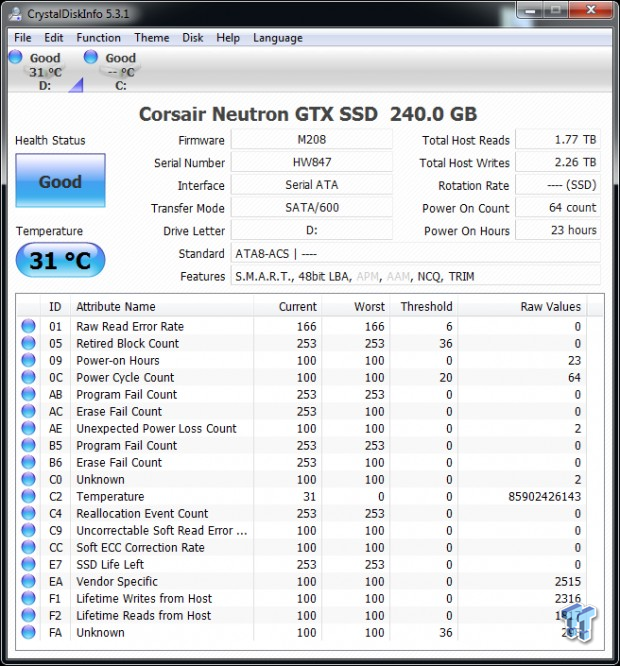The image size is (620, 666).
Task: Click the status orb for Lifetime Reads from Host
Action: coord(28,615)
